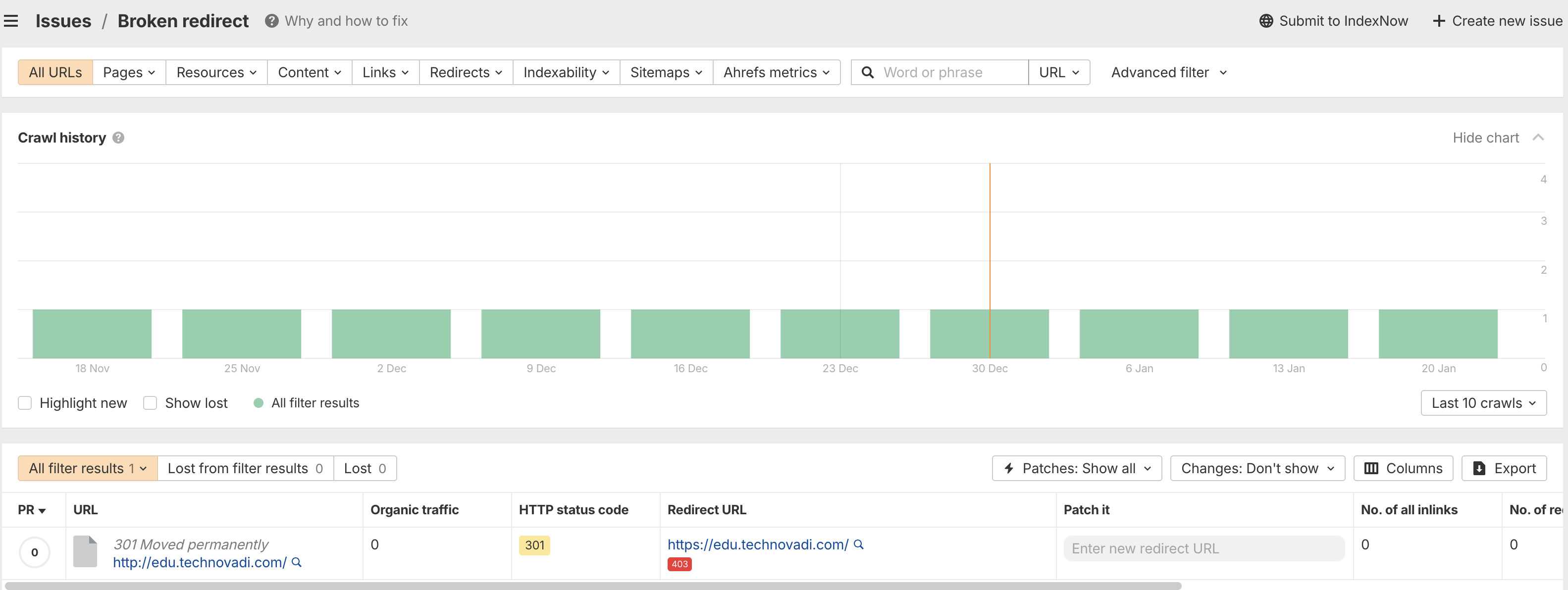
Task: Open the Columns settings button
Action: point(1403,468)
